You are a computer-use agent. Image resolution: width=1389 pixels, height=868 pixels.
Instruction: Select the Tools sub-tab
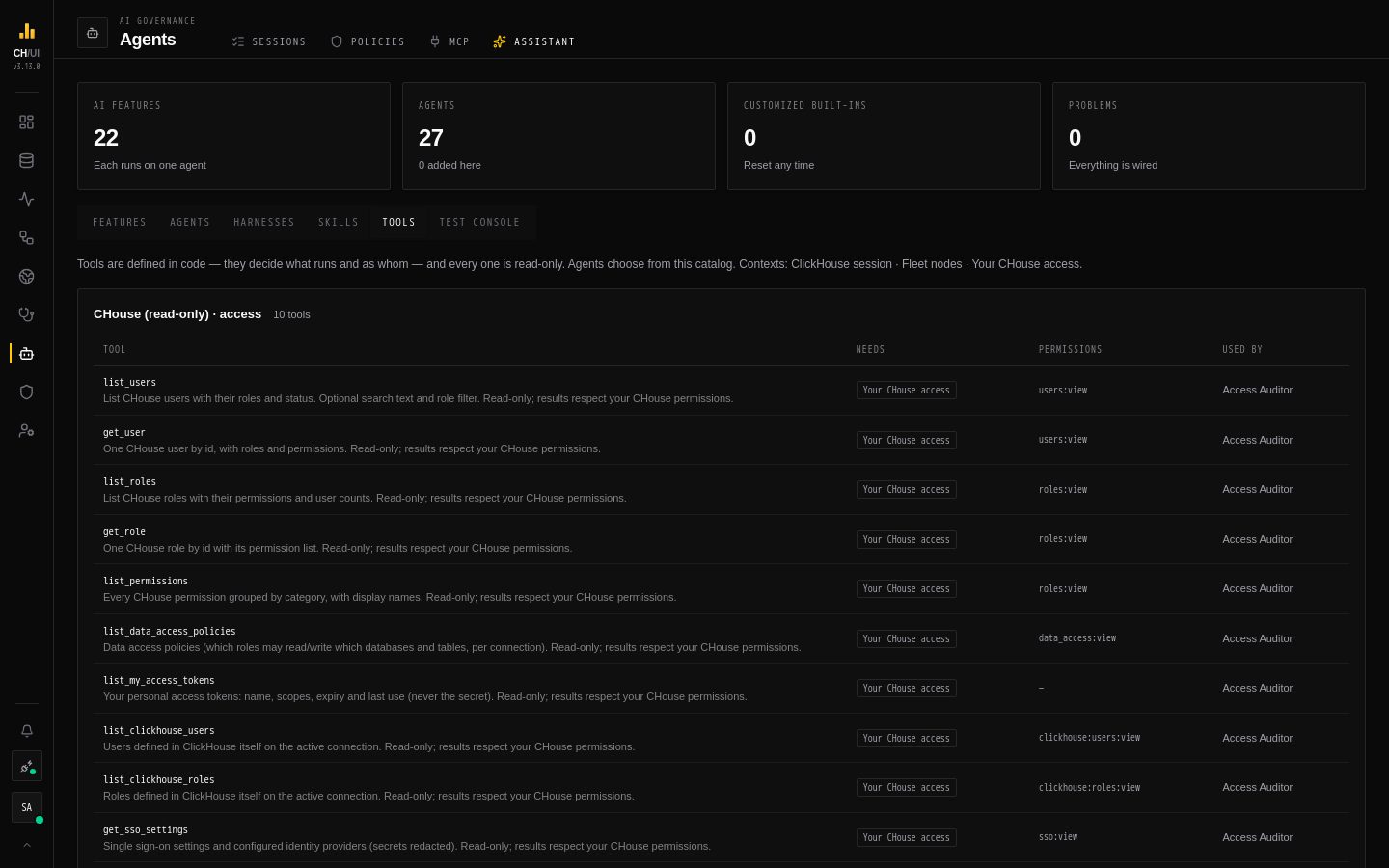click(x=399, y=223)
